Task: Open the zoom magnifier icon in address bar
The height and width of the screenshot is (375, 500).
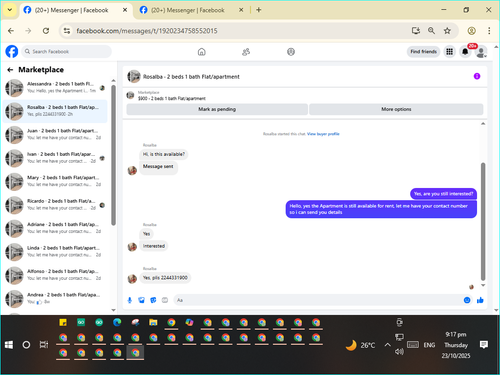Action: click(x=431, y=31)
